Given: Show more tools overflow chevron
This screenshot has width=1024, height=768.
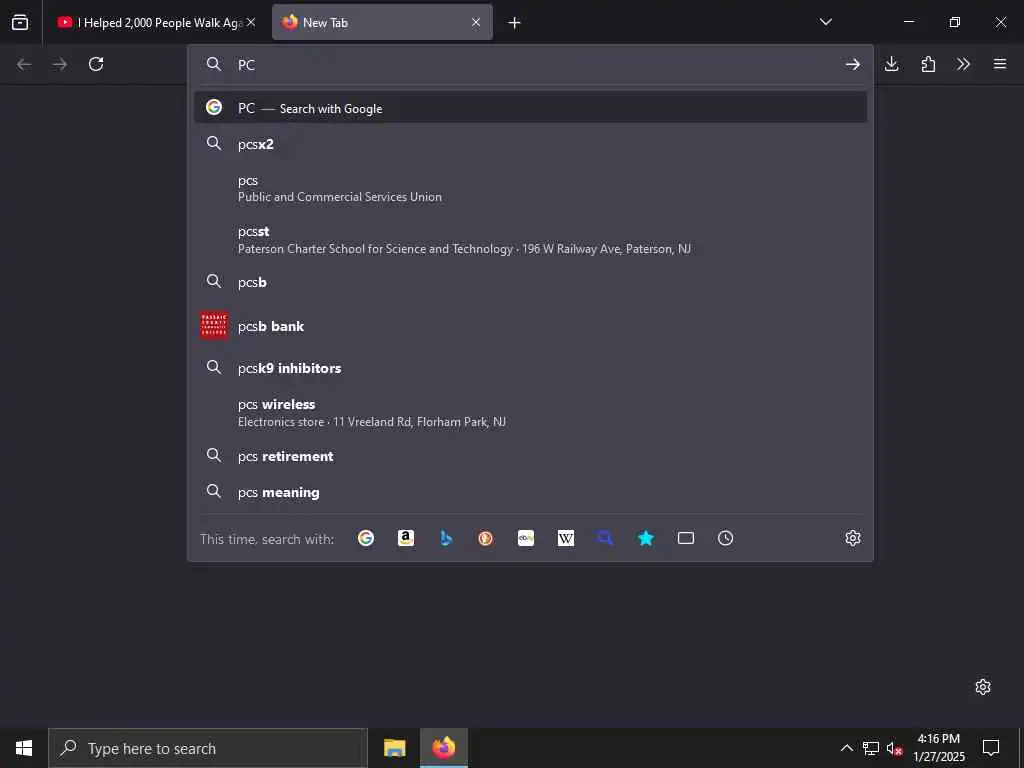Looking at the screenshot, I should coord(963,64).
